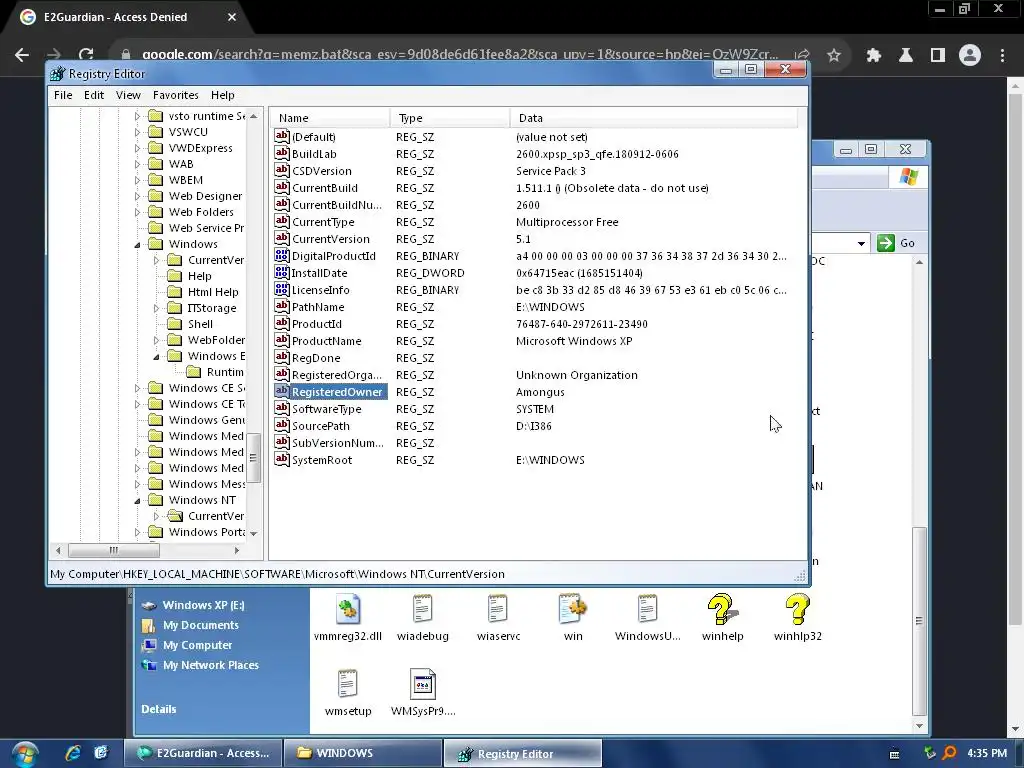Click the Chrome labs flask icon
The height and width of the screenshot is (768, 1024).
pos(905,56)
